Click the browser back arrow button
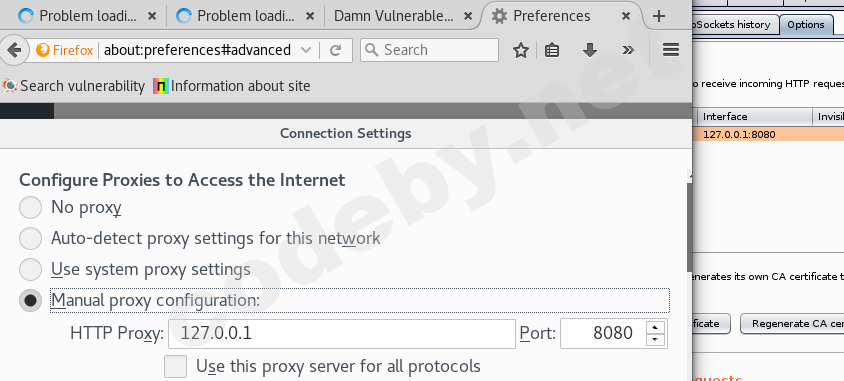This screenshot has width=844, height=381. pyautogui.click(x=13, y=50)
